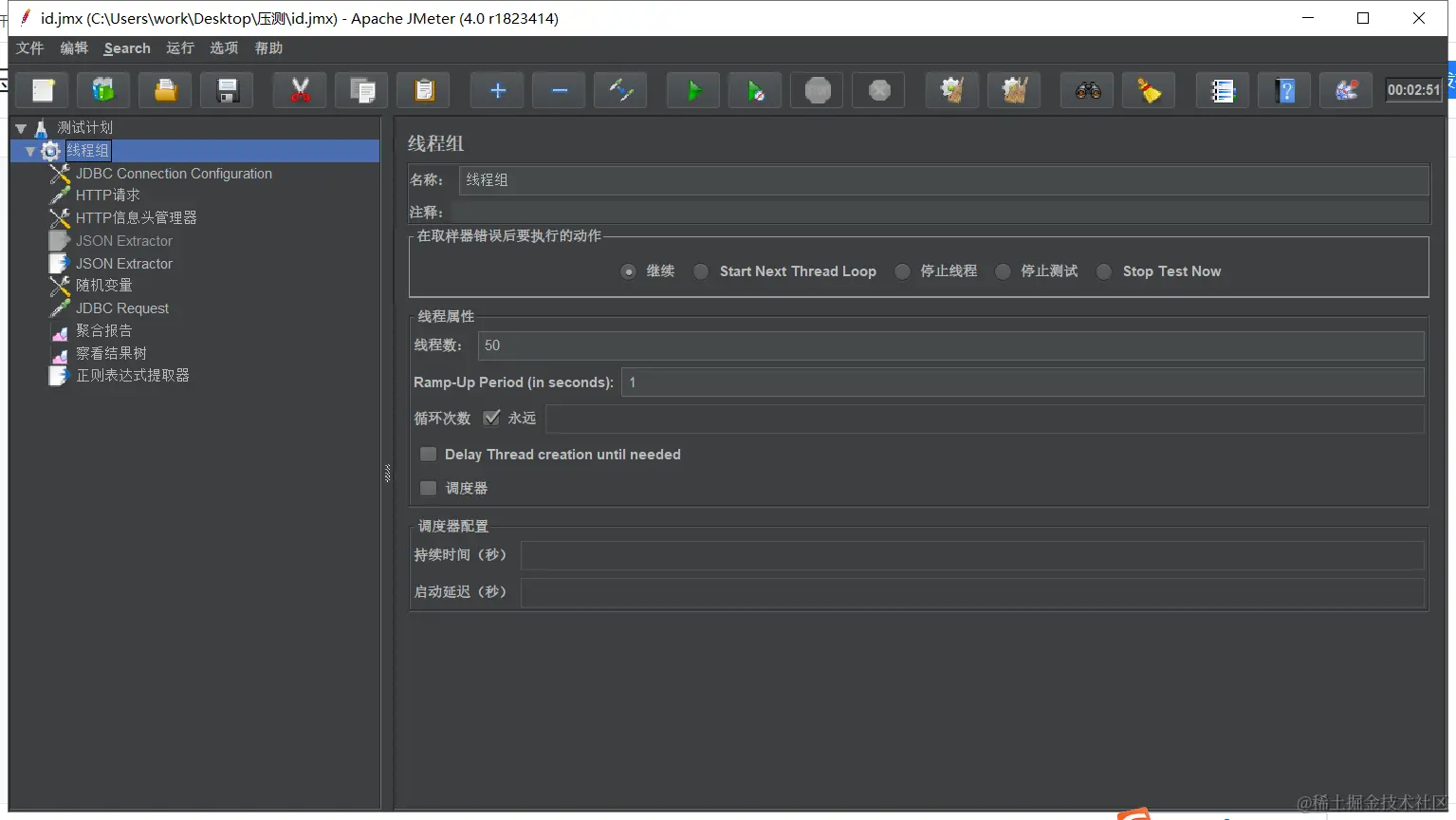Image resolution: width=1456 pixels, height=820 pixels.
Task: Select JDBC Connection Configuration in the tree
Action: tap(174, 174)
